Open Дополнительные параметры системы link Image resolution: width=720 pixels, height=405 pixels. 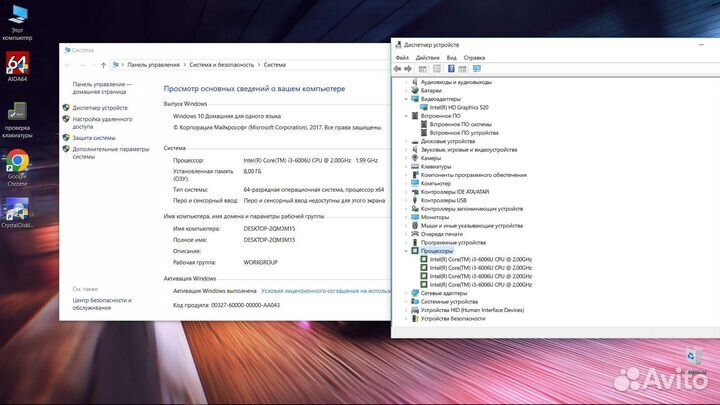(111, 153)
